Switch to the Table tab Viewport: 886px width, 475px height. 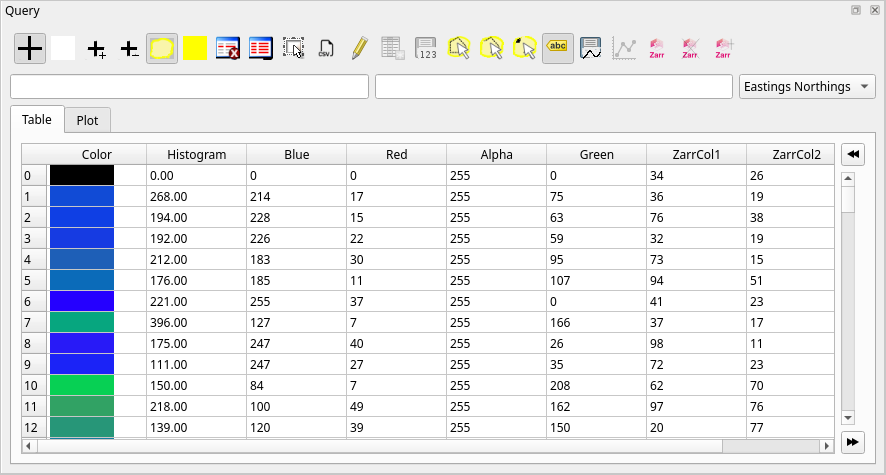37,119
